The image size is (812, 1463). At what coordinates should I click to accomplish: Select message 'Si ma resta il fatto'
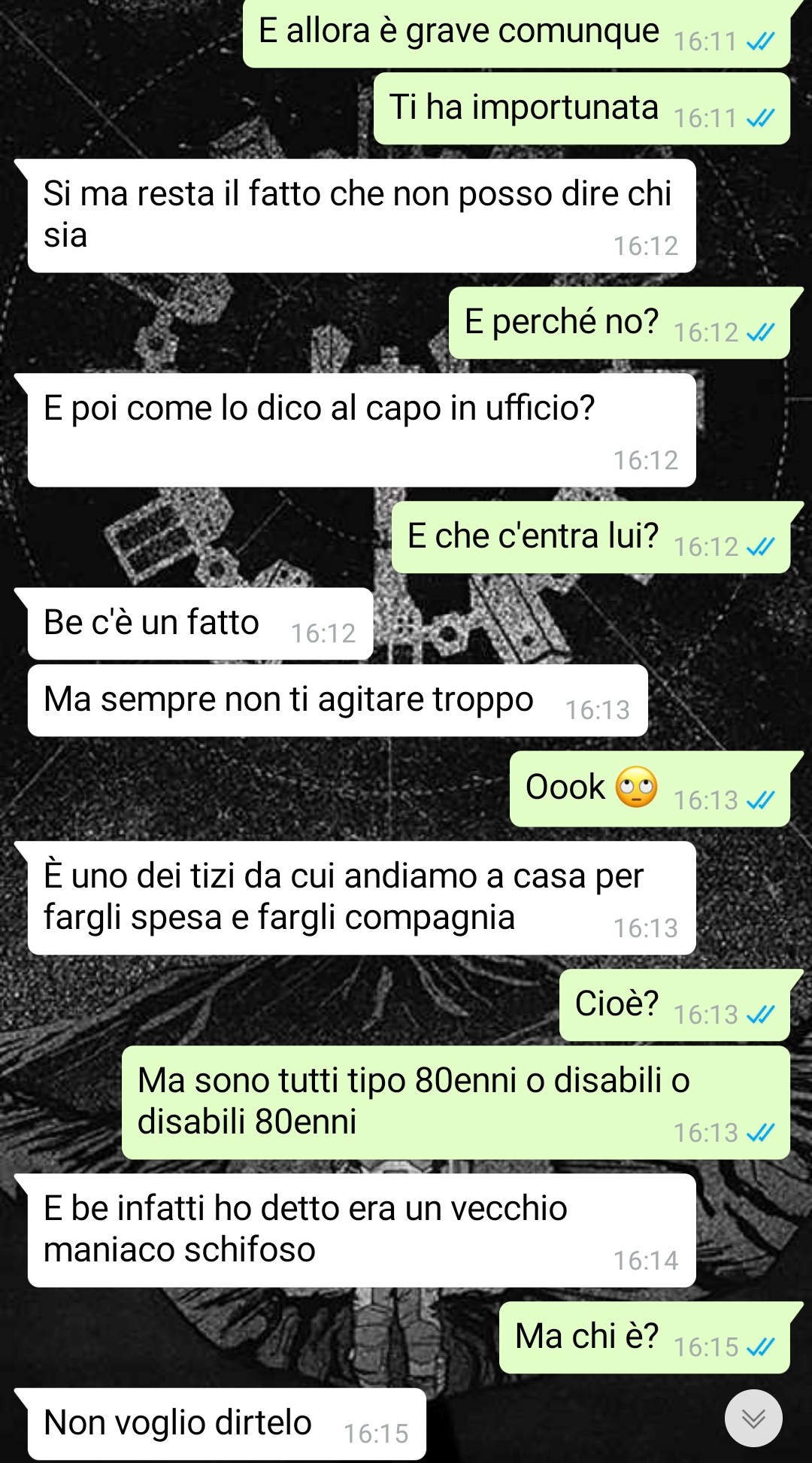pos(361,216)
